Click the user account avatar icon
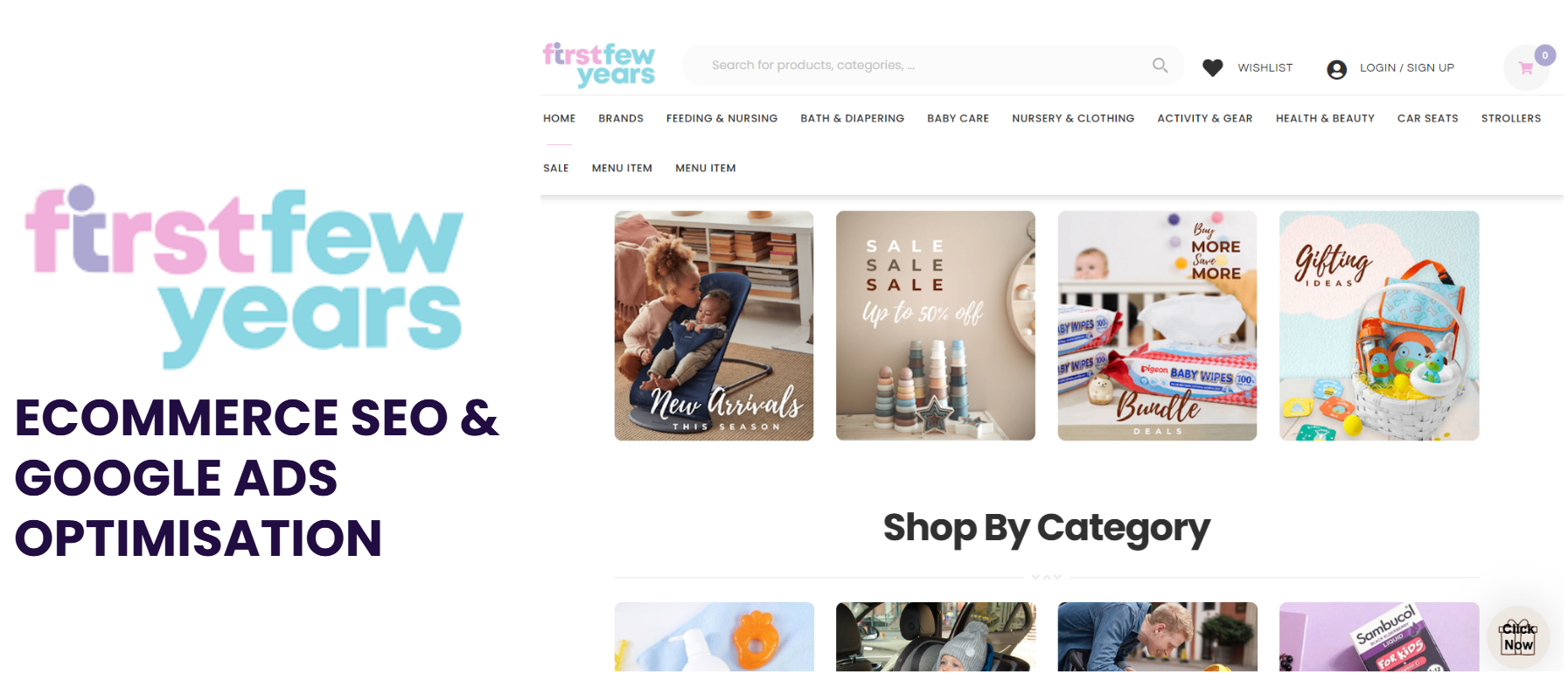 point(1336,69)
